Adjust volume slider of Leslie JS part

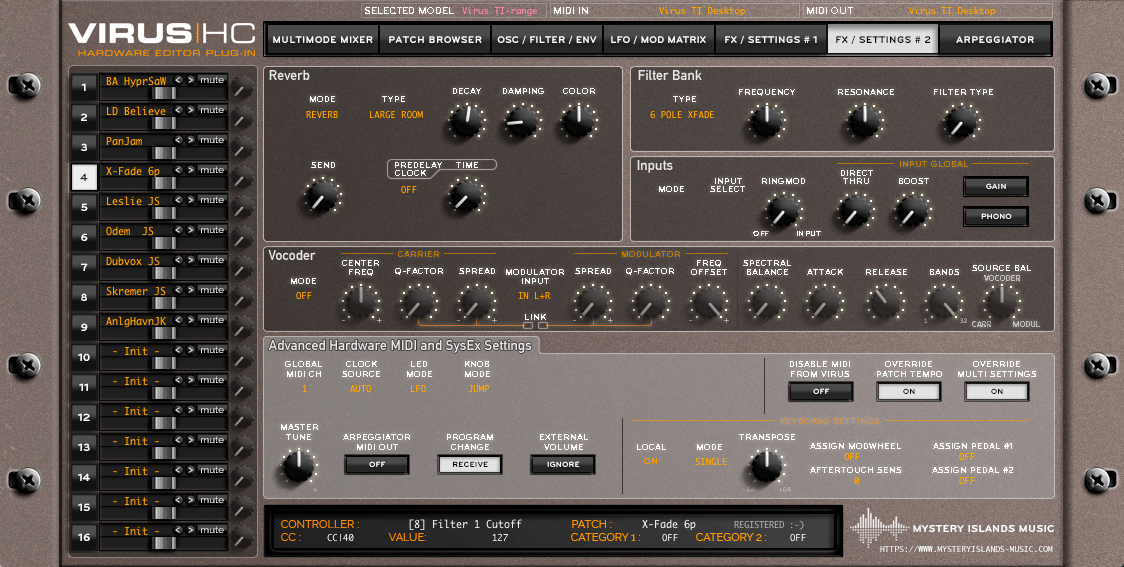pos(164,213)
